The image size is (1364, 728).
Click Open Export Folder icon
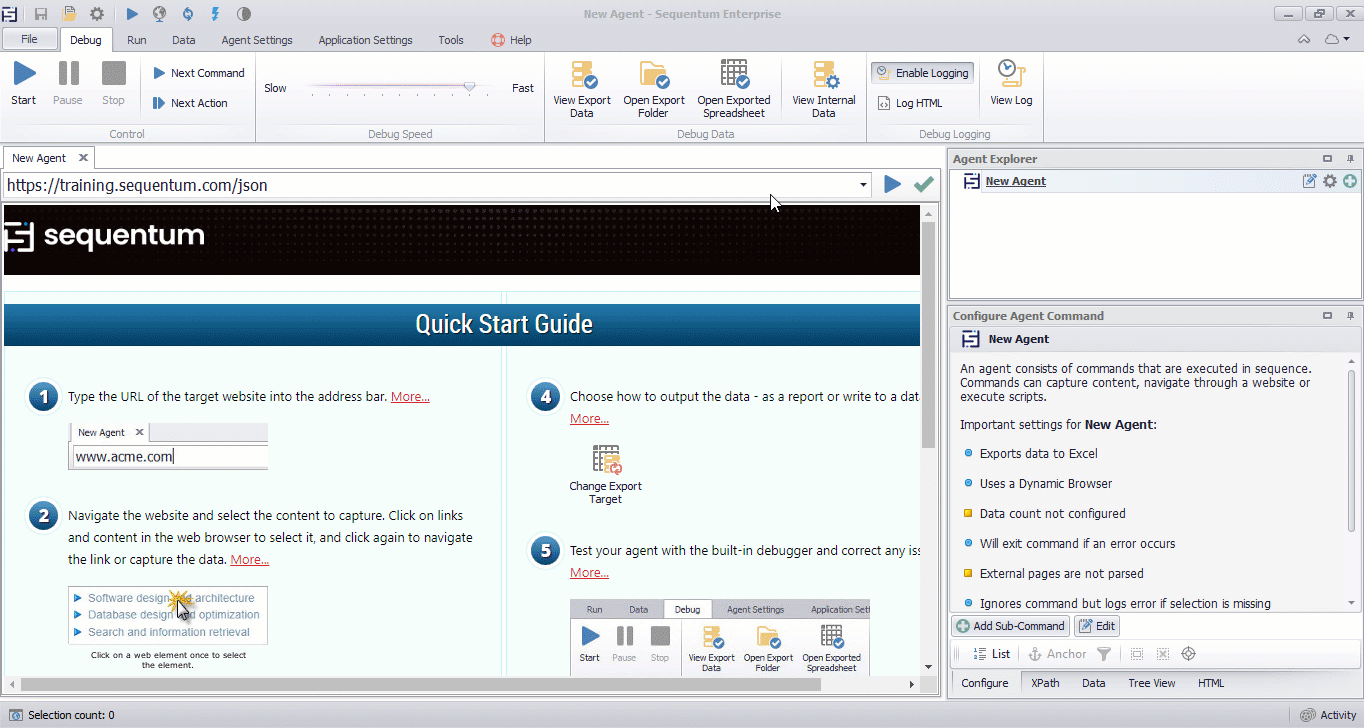(654, 76)
